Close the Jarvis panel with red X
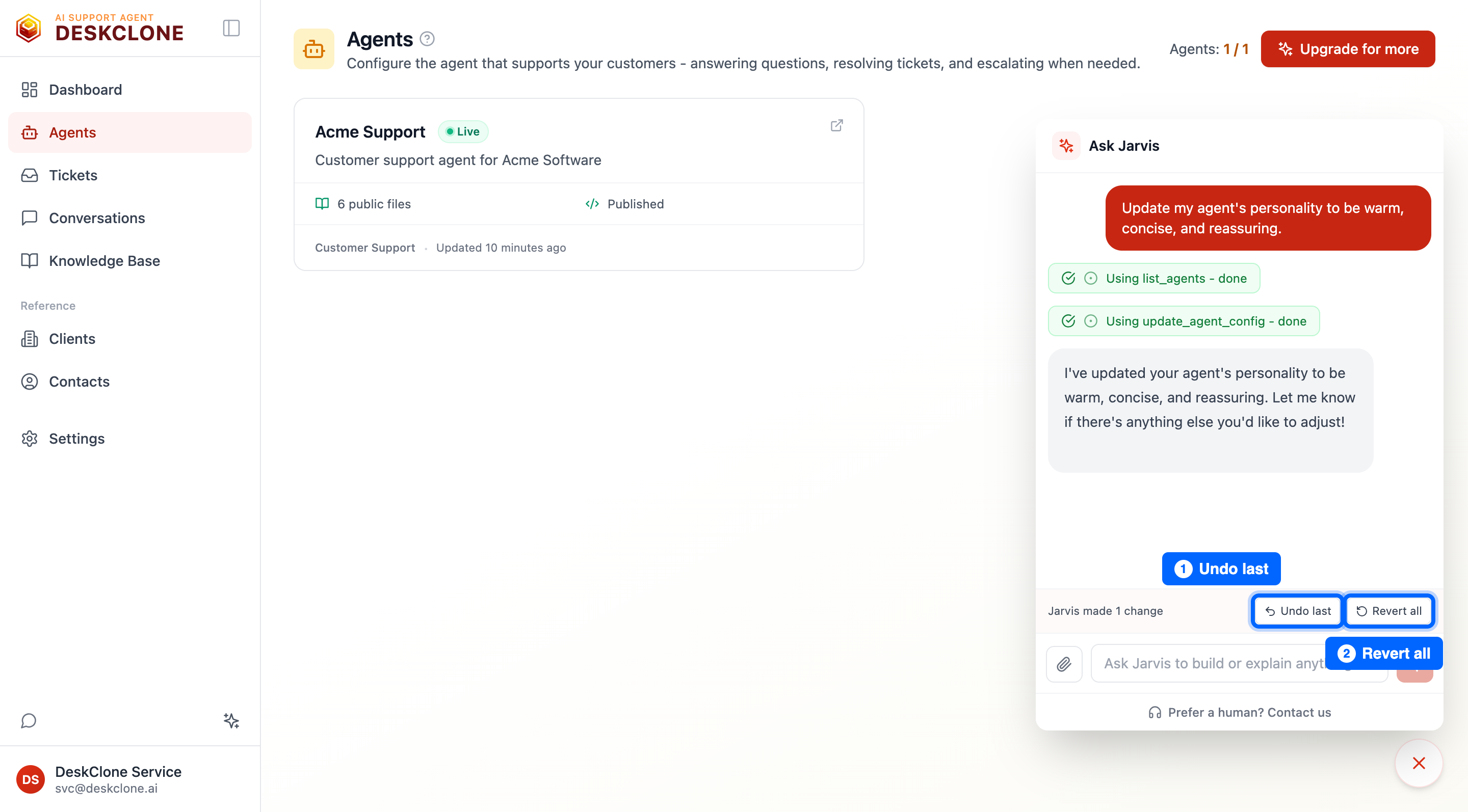This screenshot has width=1468, height=812. coord(1419,763)
